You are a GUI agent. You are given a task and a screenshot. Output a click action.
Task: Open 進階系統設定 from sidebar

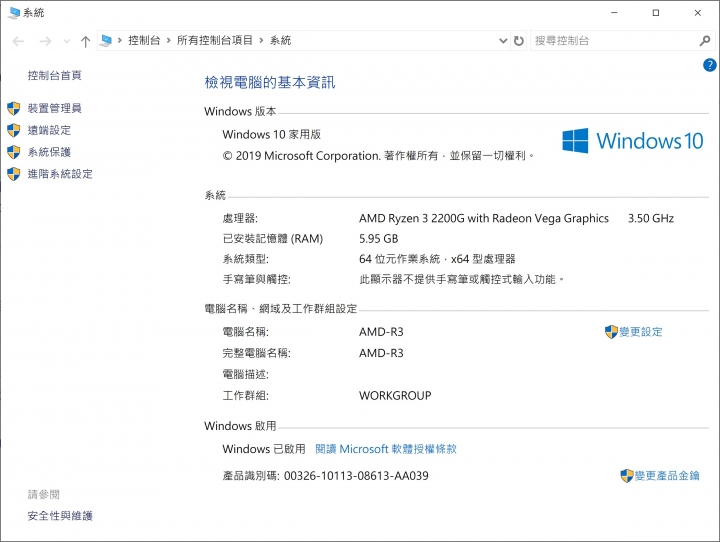click(60, 174)
